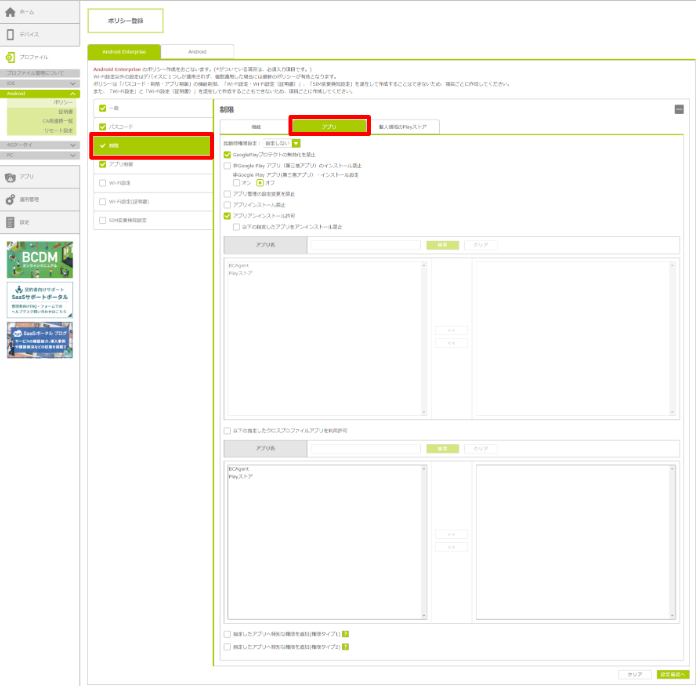This screenshot has width=696, height=686.
Task: Click the Profile (プロファイル) sidebar icon
Action: tap(10, 58)
